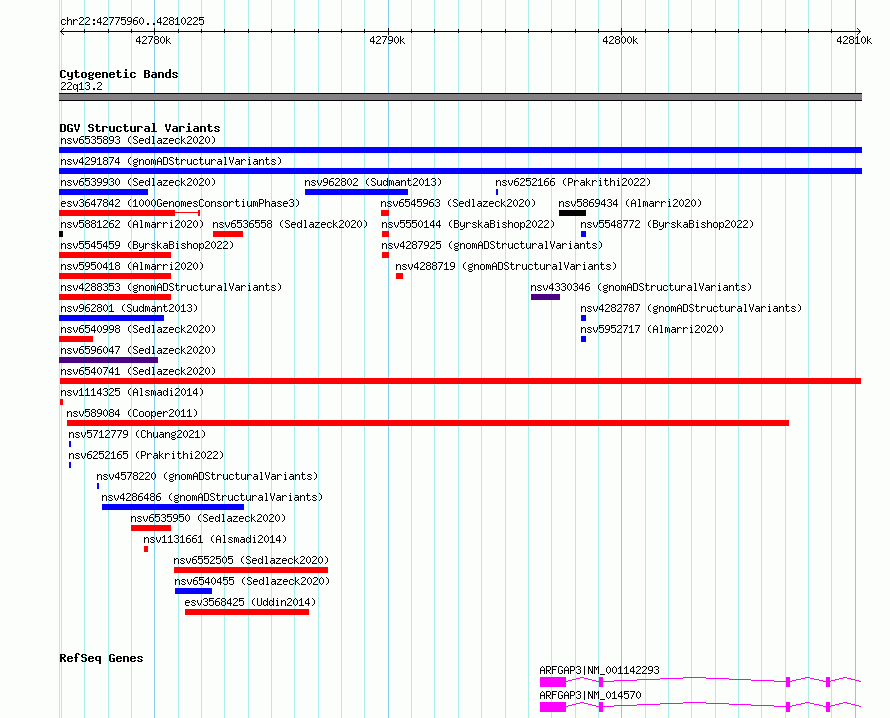890x718 pixels.
Task: Click the long red nsv6540741 bar
Action: click(x=460, y=381)
